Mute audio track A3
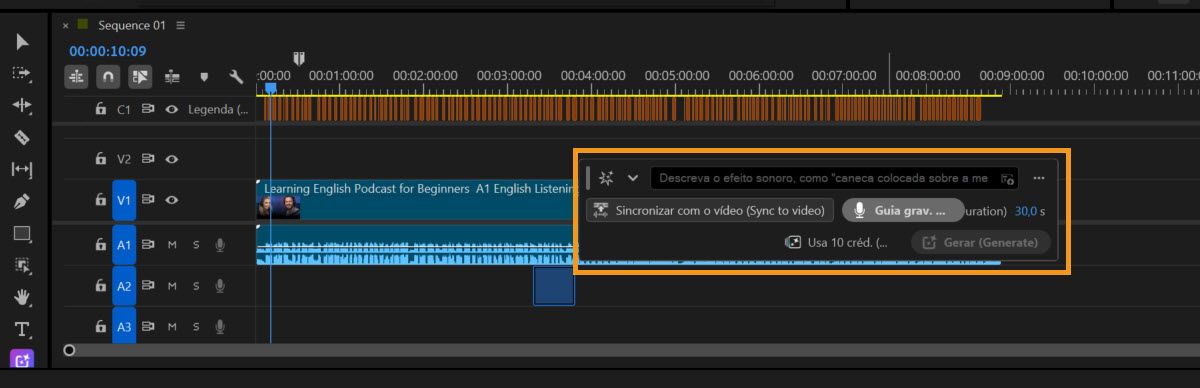The height and width of the screenshot is (388, 1200). point(172,326)
